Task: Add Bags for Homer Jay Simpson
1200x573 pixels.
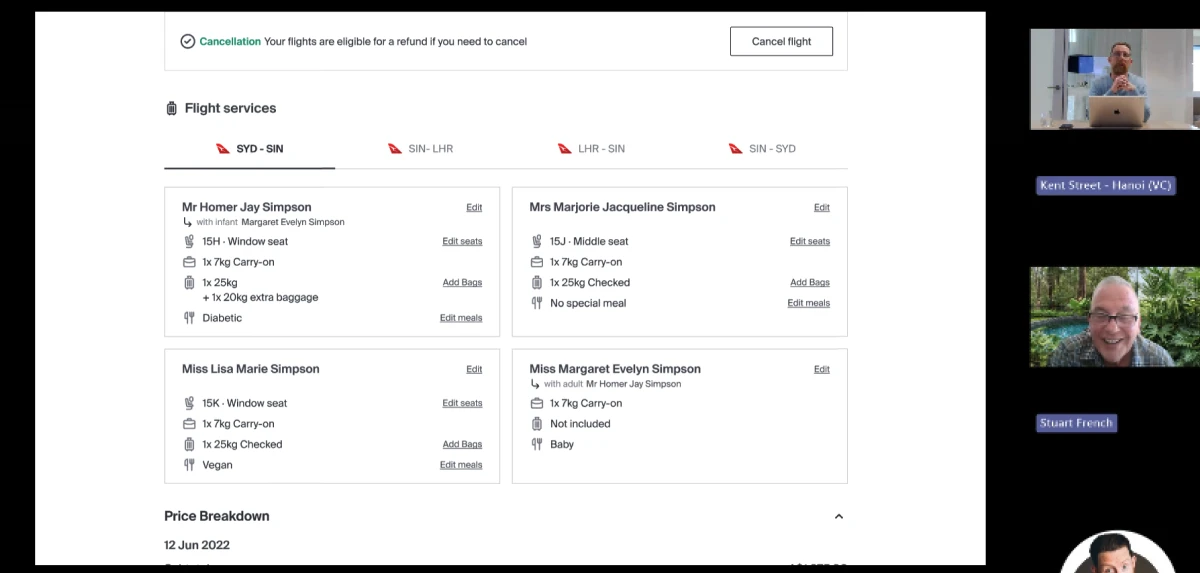Action: tap(462, 282)
